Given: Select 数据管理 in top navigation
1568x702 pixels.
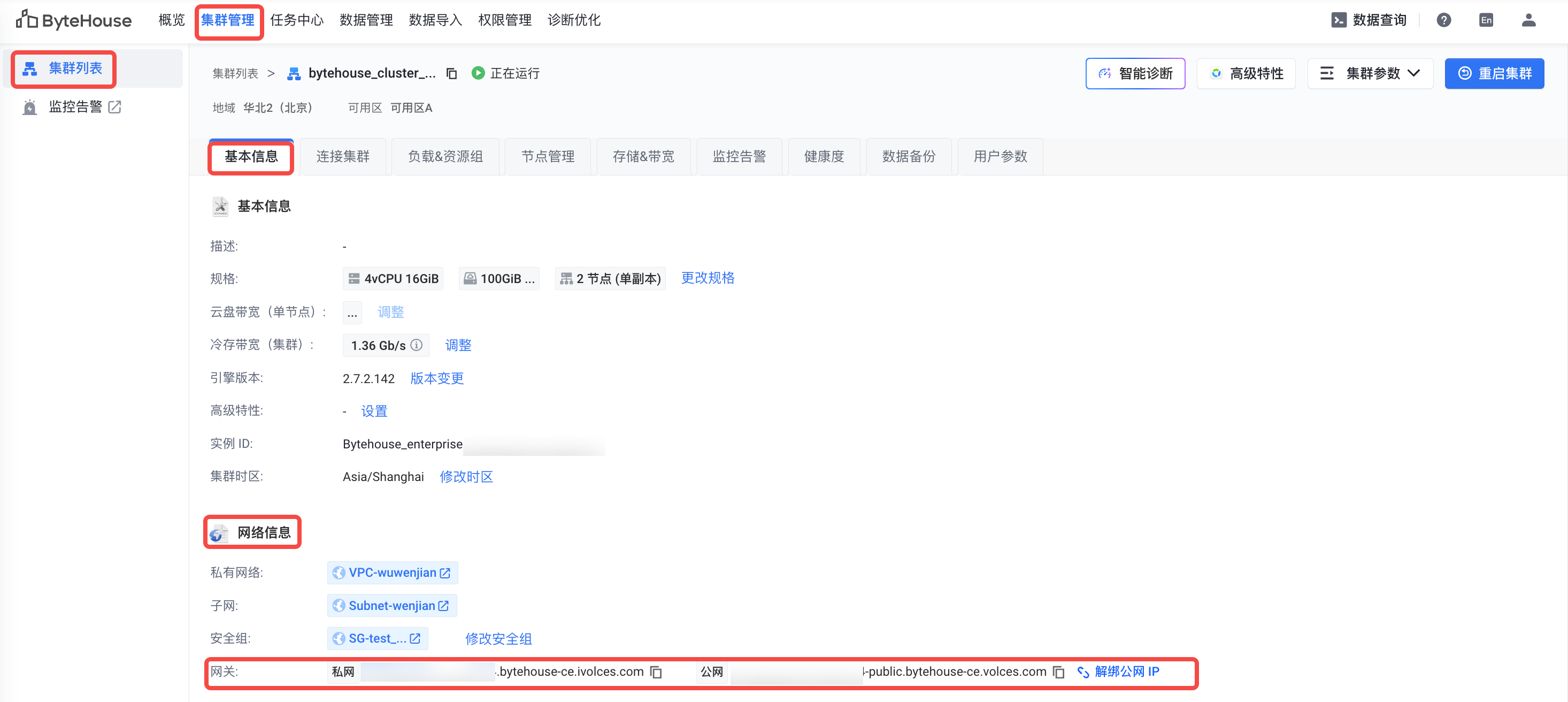Looking at the screenshot, I should point(366,21).
